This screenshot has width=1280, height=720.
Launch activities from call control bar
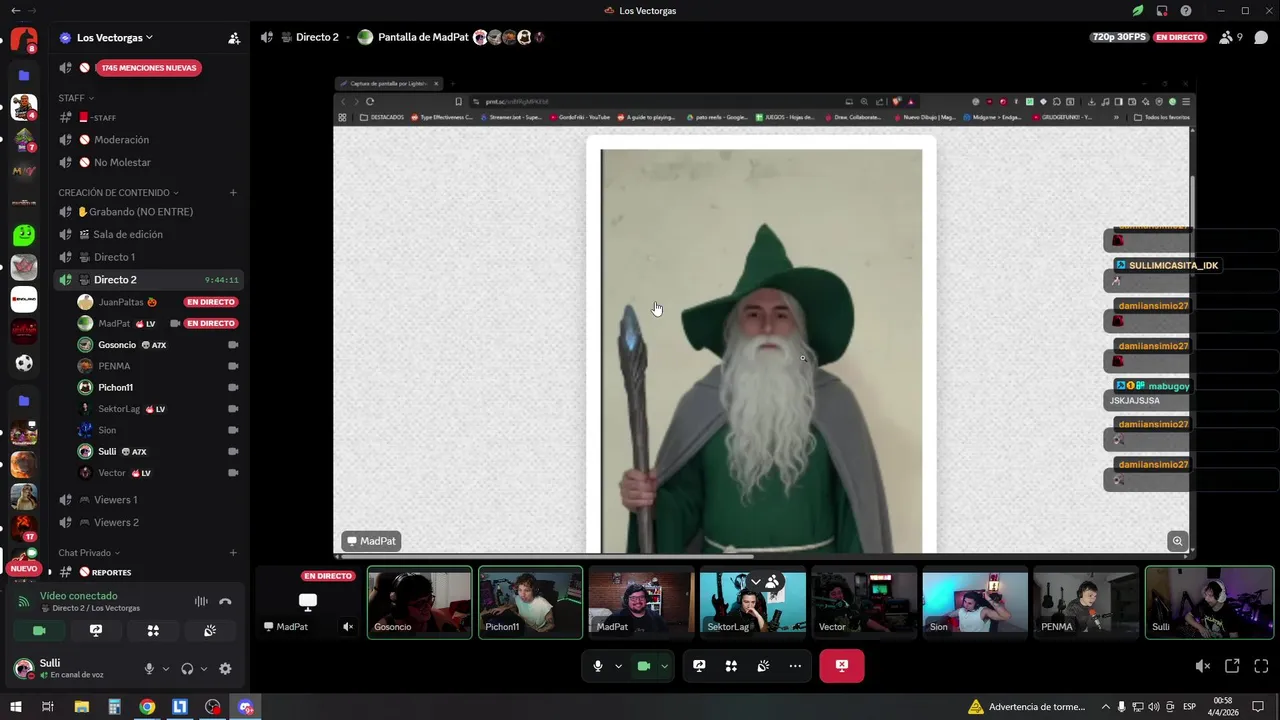[x=731, y=666]
